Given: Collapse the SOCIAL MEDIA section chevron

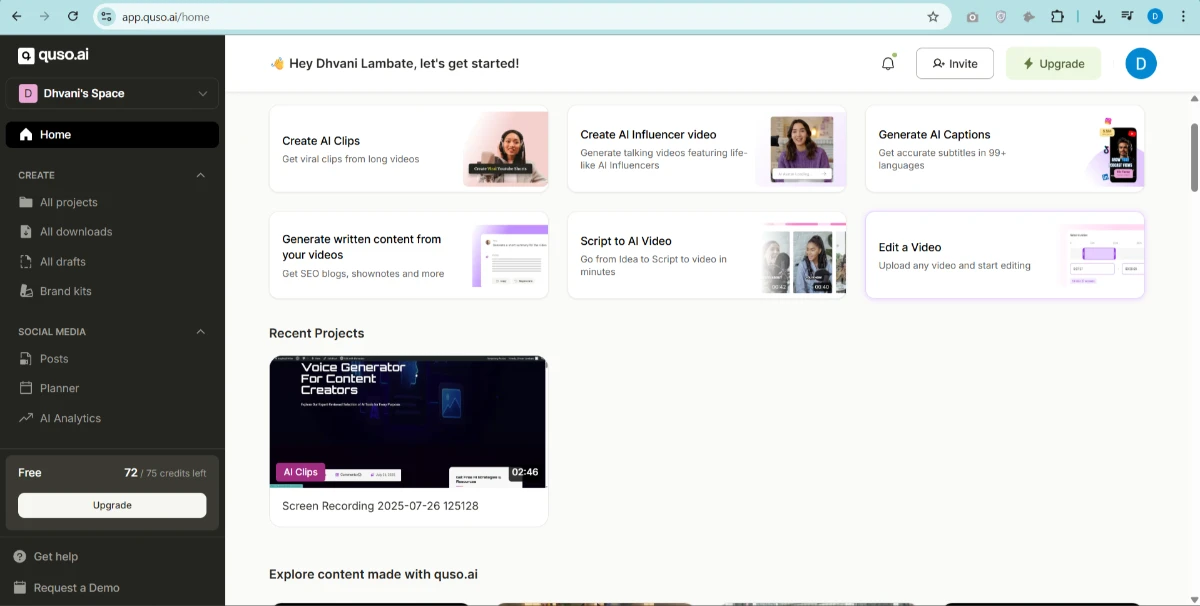Looking at the screenshot, I should tap(201, 331).
